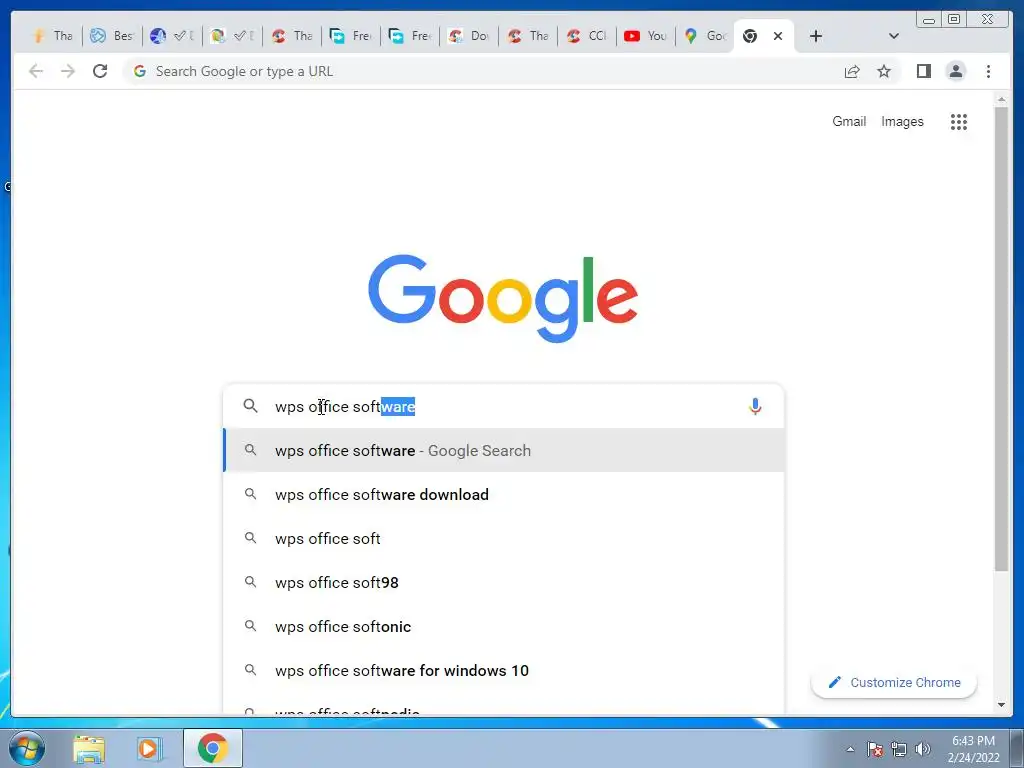Open the Google apps grid

pyautogui.click(x=958, y=121)
